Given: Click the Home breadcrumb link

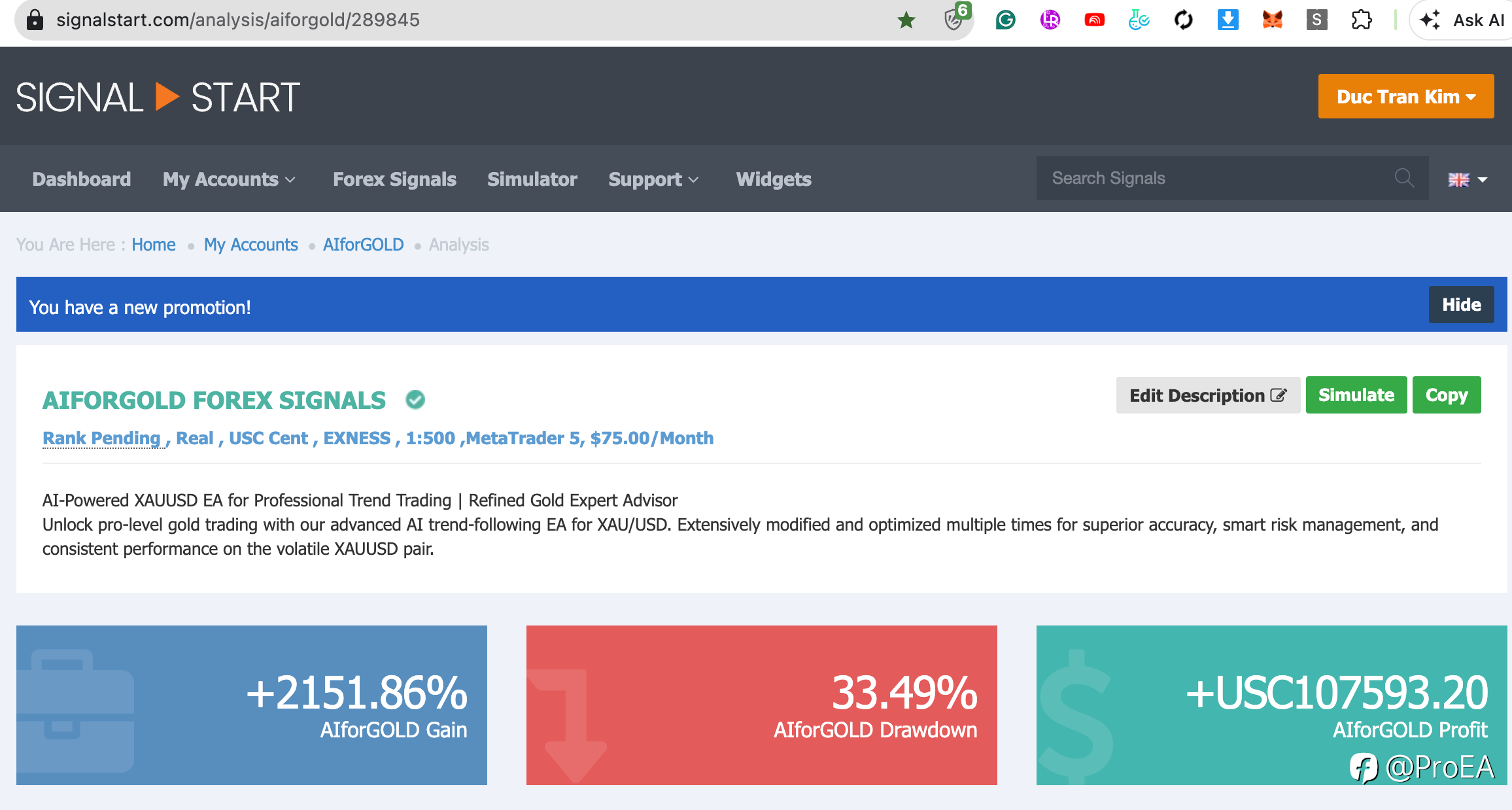Looking at the screenshot, I should (154, 245).
